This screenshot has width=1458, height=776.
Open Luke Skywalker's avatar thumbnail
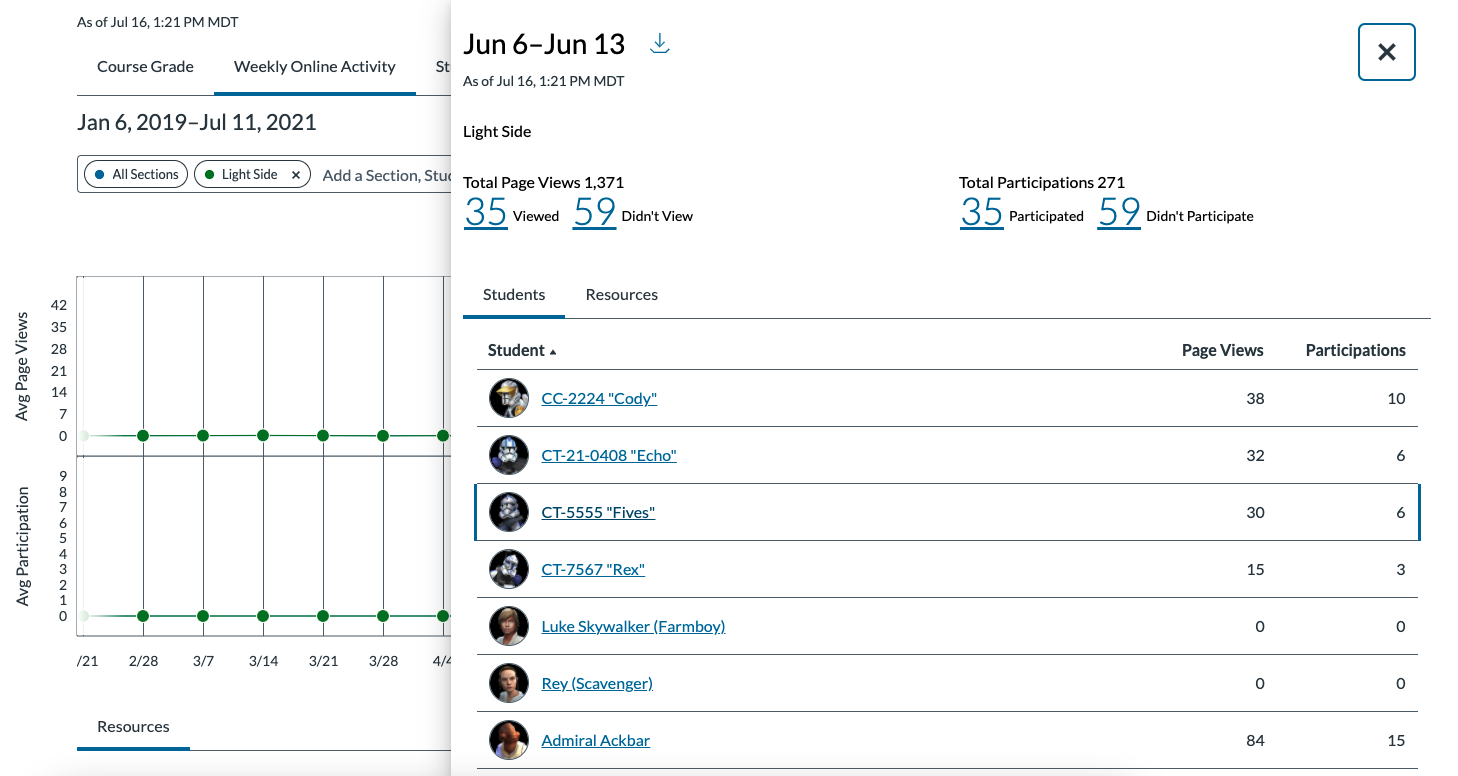(x=509, y=626)
